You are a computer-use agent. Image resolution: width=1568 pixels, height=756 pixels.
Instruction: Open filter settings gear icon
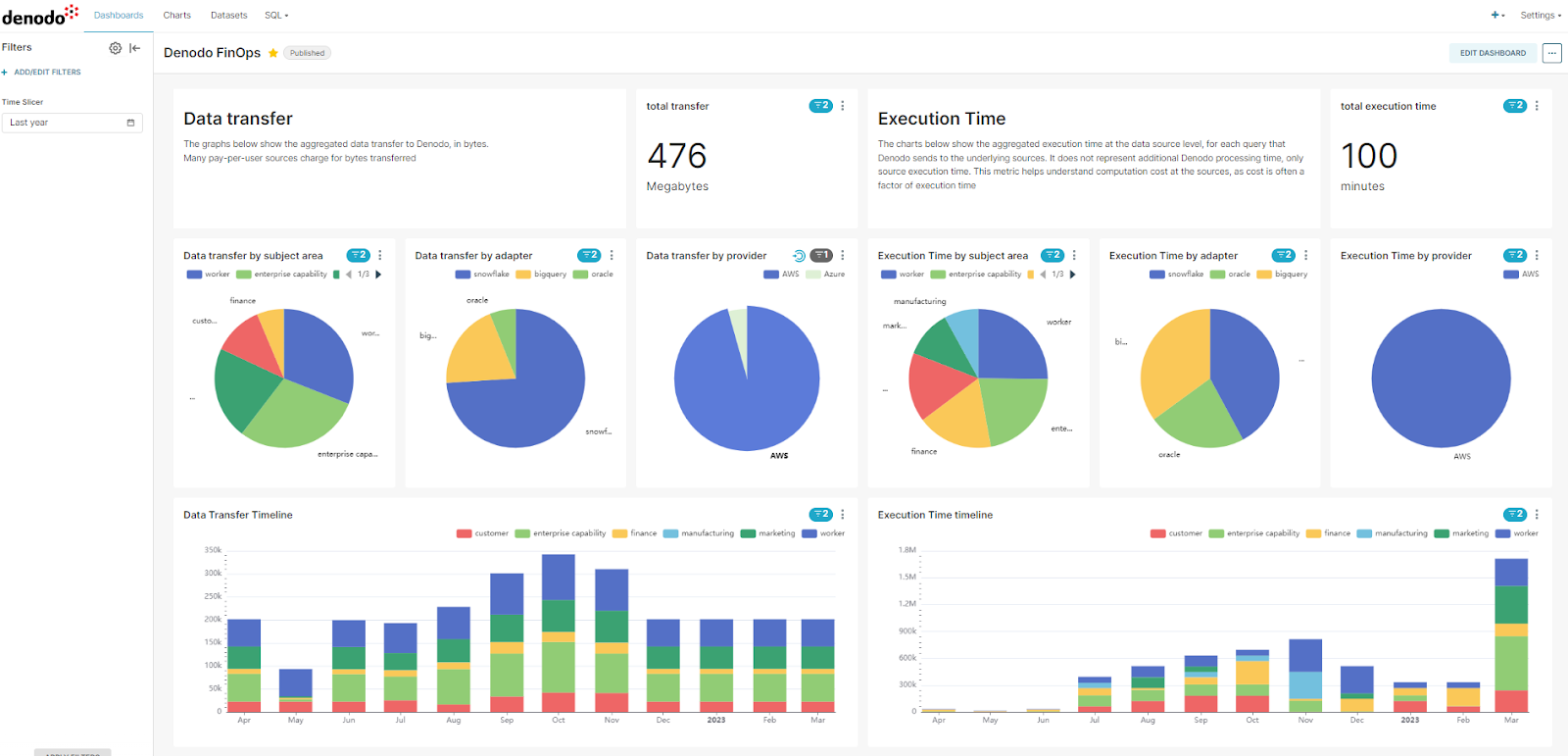tap(116, 48)
